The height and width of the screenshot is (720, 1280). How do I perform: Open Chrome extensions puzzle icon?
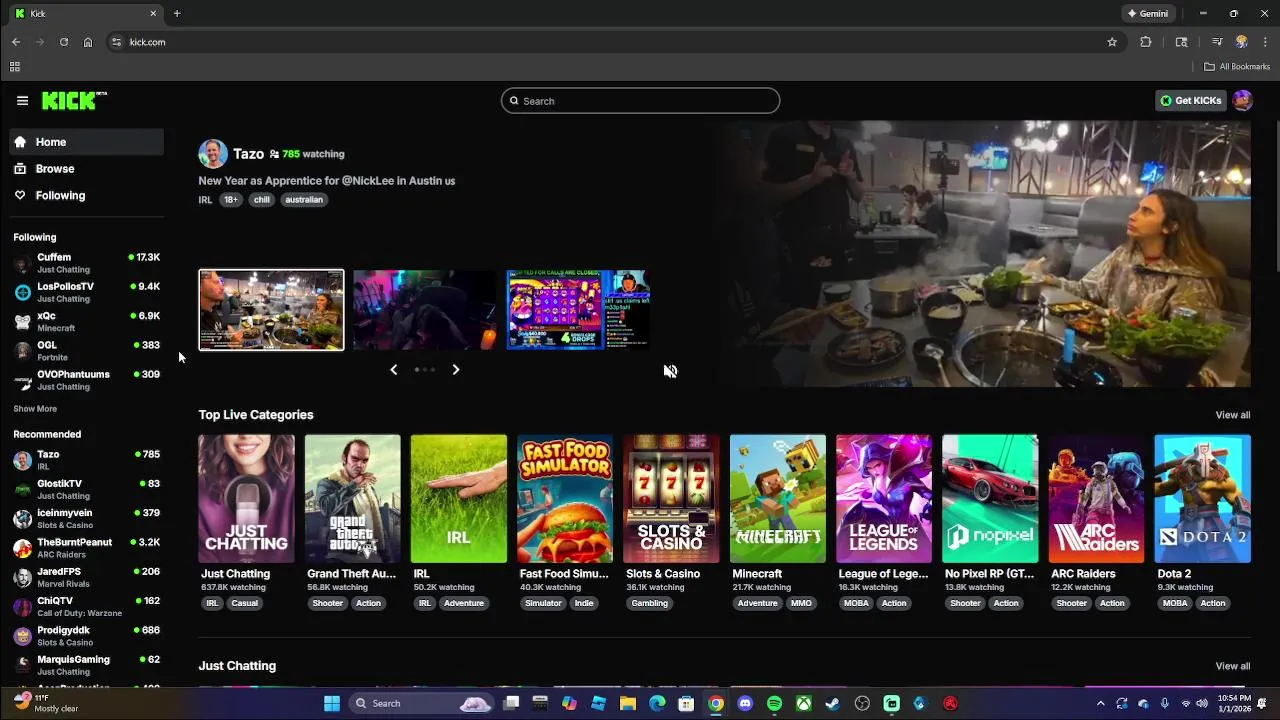pos(1146,42)
